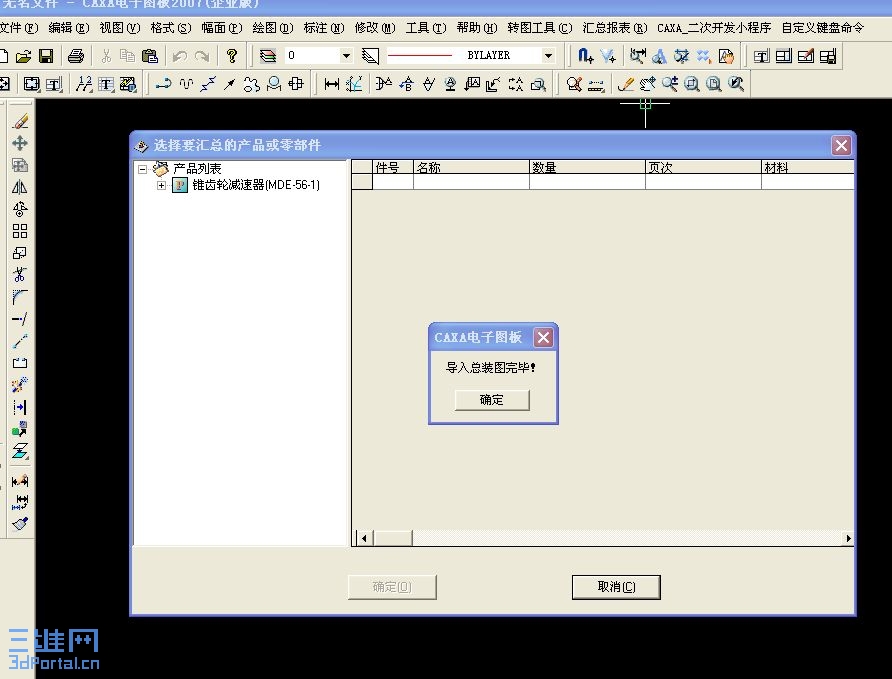The height and width of the screenshot is (679, 892).
Task: Collapse the 产品列表 root node
Action: (x=142, y=169)
